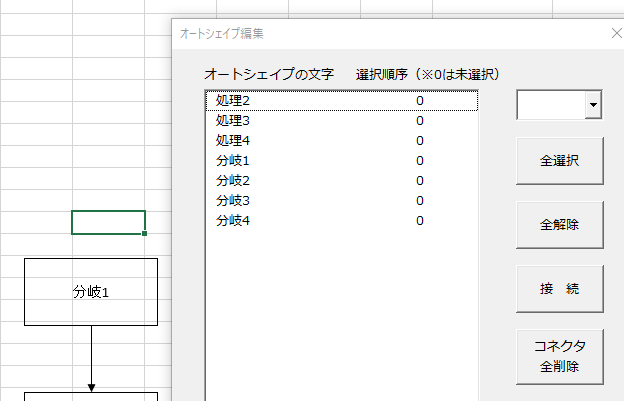Click the selected green-bordered worksheet cell
The width and height of the screenshot is (624, 401).
pyautogui.click(x=108, y=222)
